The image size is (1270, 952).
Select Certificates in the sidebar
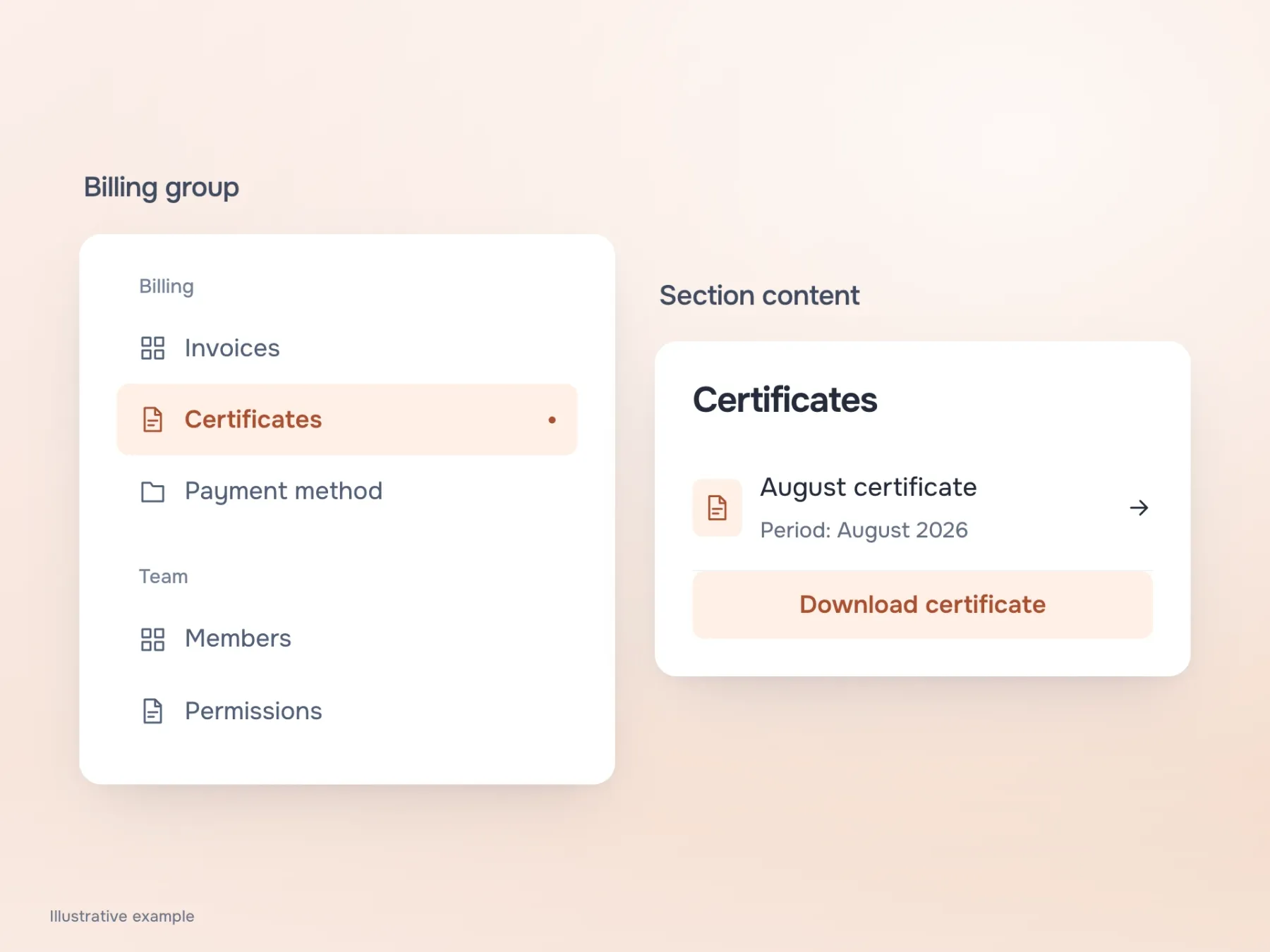click(x=347, y=420)
